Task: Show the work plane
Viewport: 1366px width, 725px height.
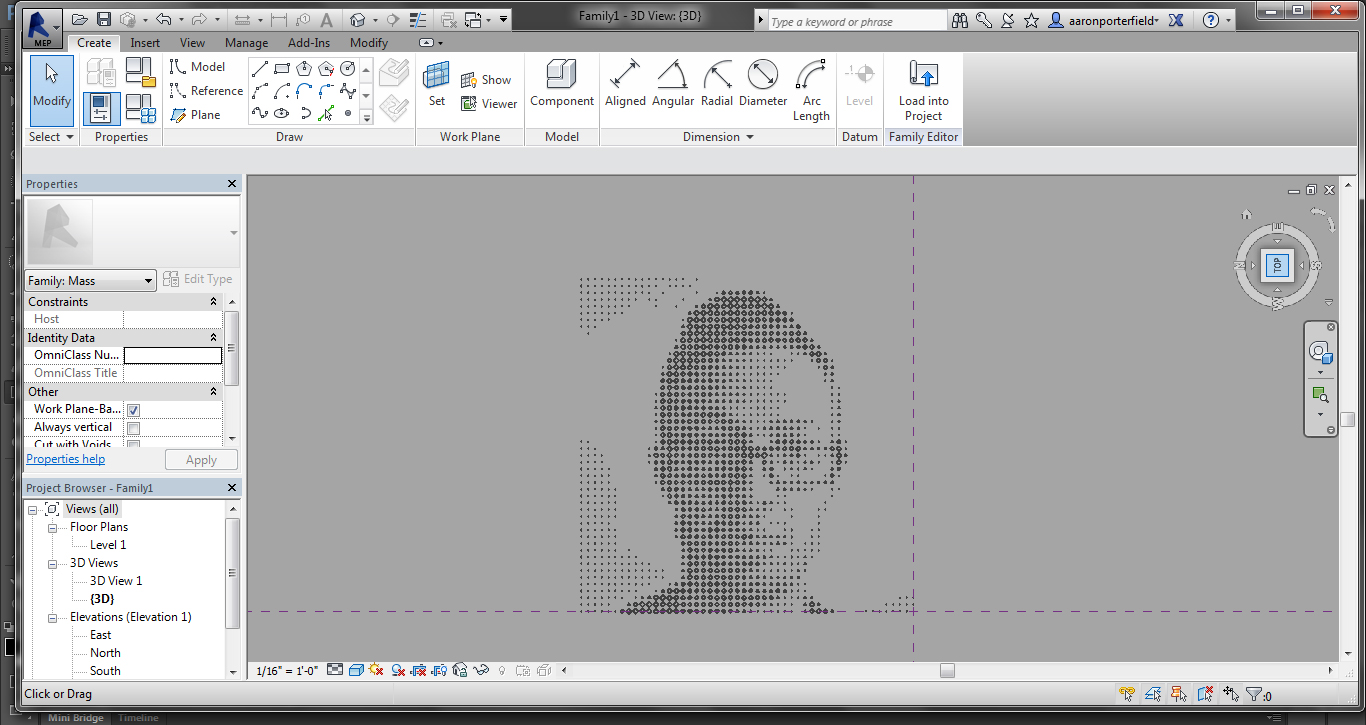Action: click(x=486, y=80)
